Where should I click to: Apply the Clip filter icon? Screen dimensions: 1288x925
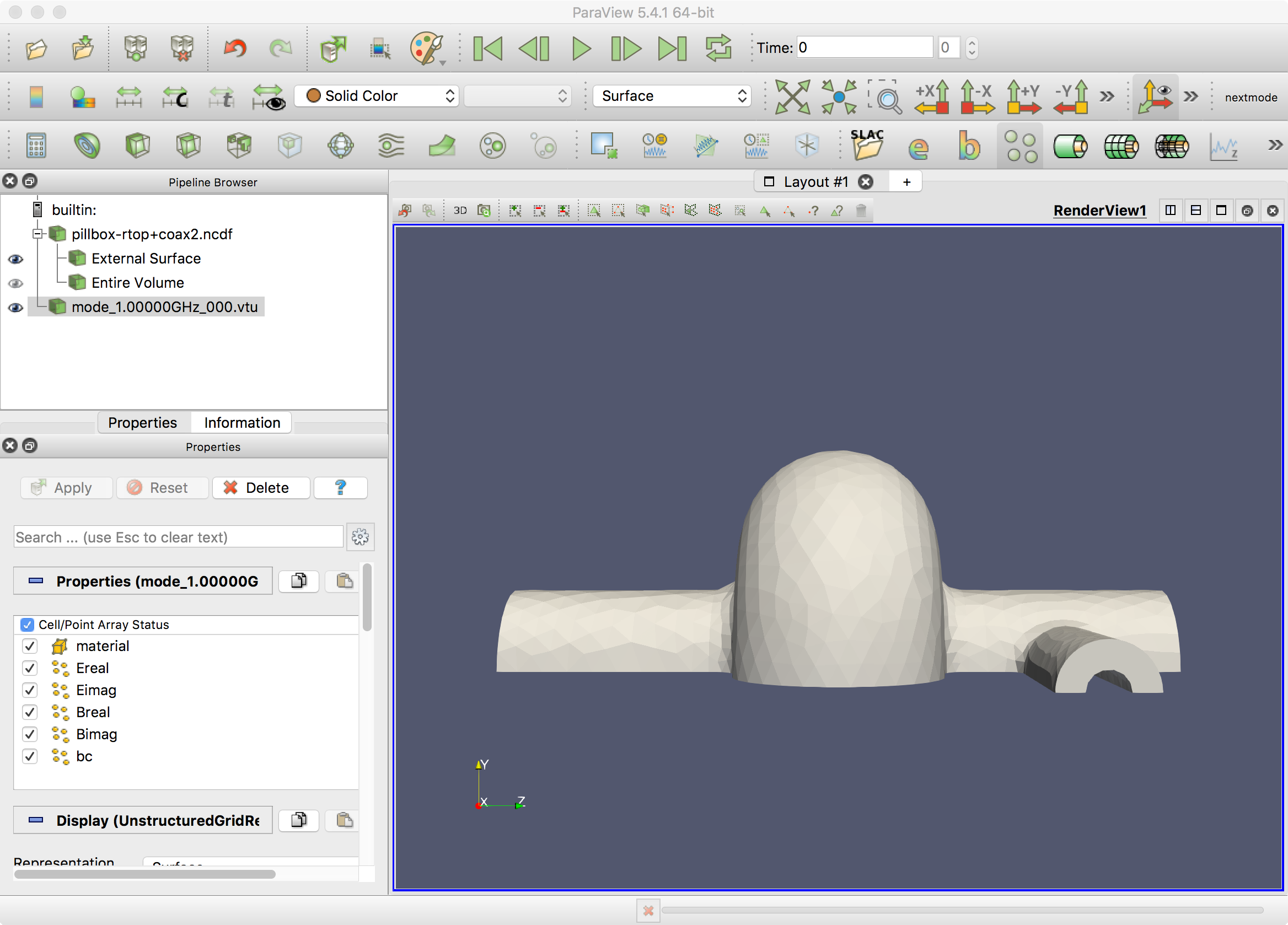tap(137, 146)
